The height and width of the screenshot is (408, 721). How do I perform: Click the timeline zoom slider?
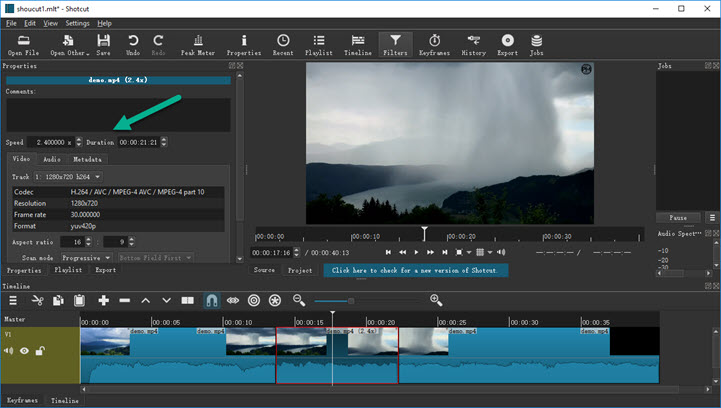pyautogui.click(x=351, y=300)
